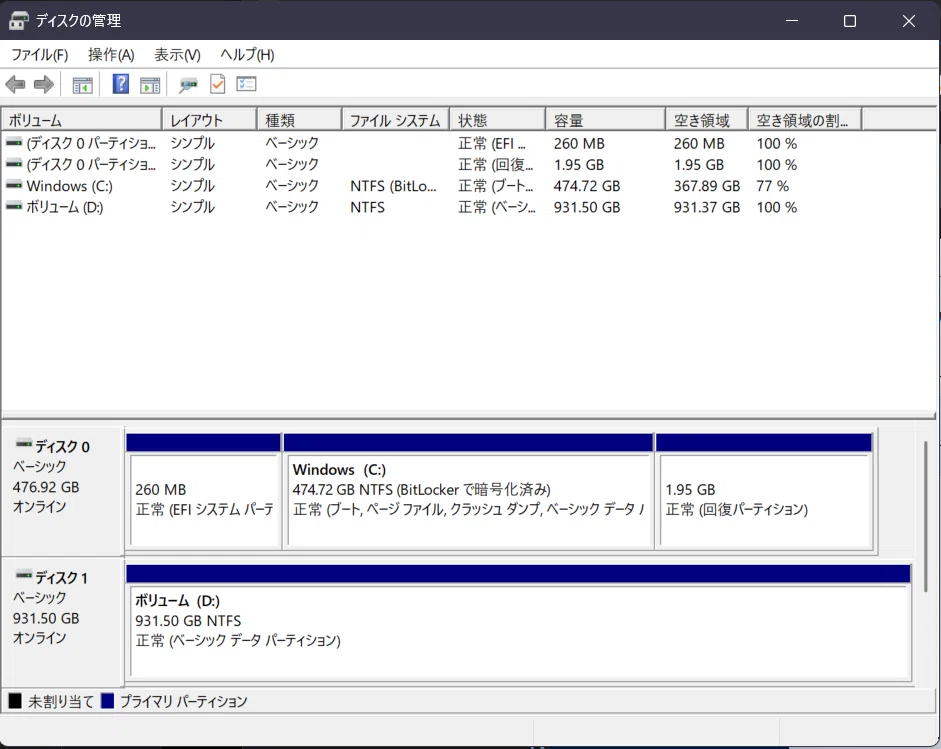941x749 pixels.
Task: Click the 367.89 GB free space cell
Action: click(x=706, y=186)
